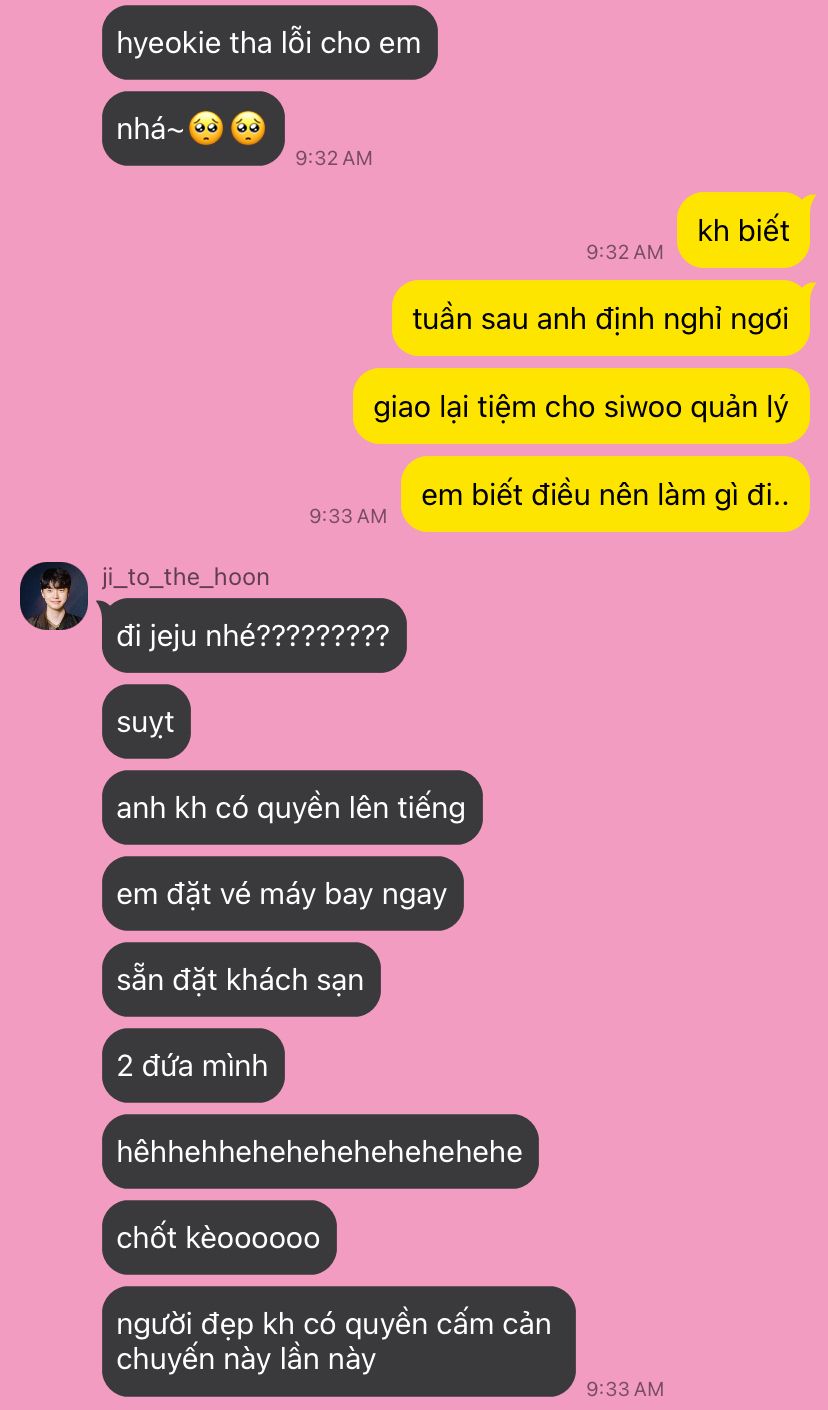Tap the 'em đặt vé máy bay ngay' bubble
828x1410 pixels.
pyautogui.click(x=282, y=893)
